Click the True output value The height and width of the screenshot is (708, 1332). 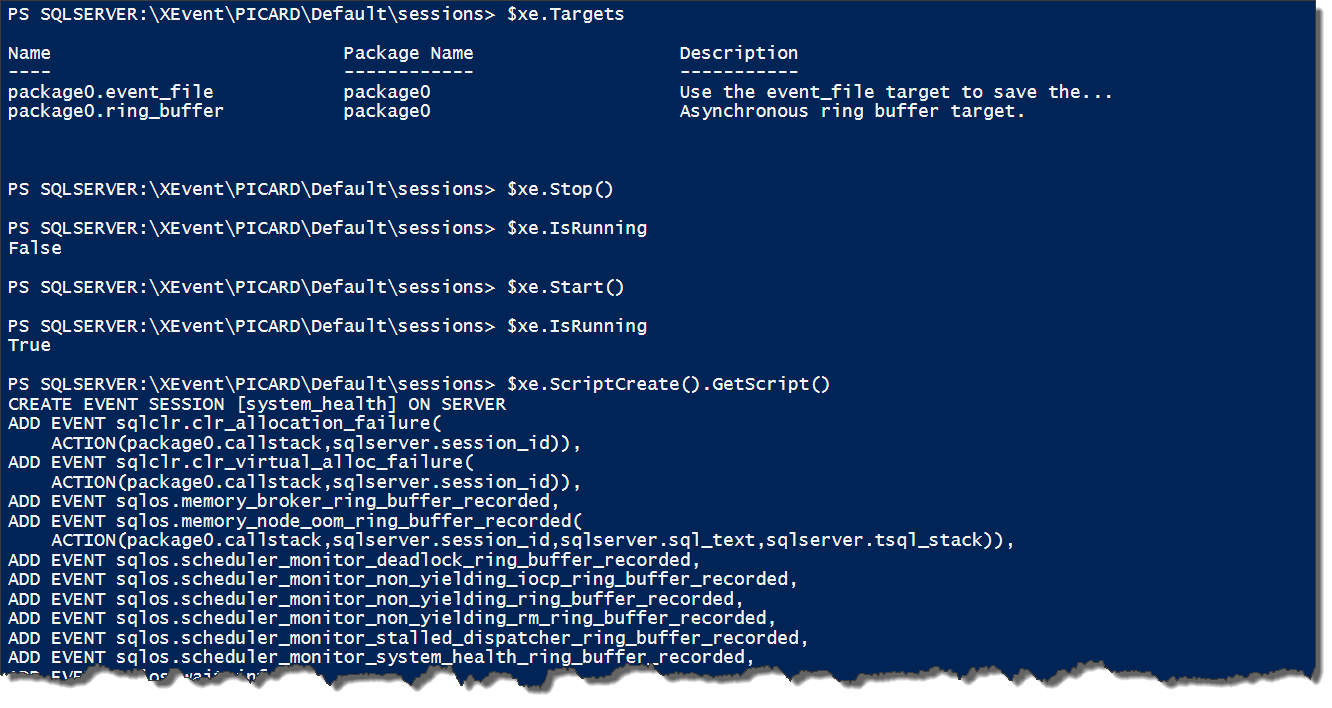click(29, 345)
